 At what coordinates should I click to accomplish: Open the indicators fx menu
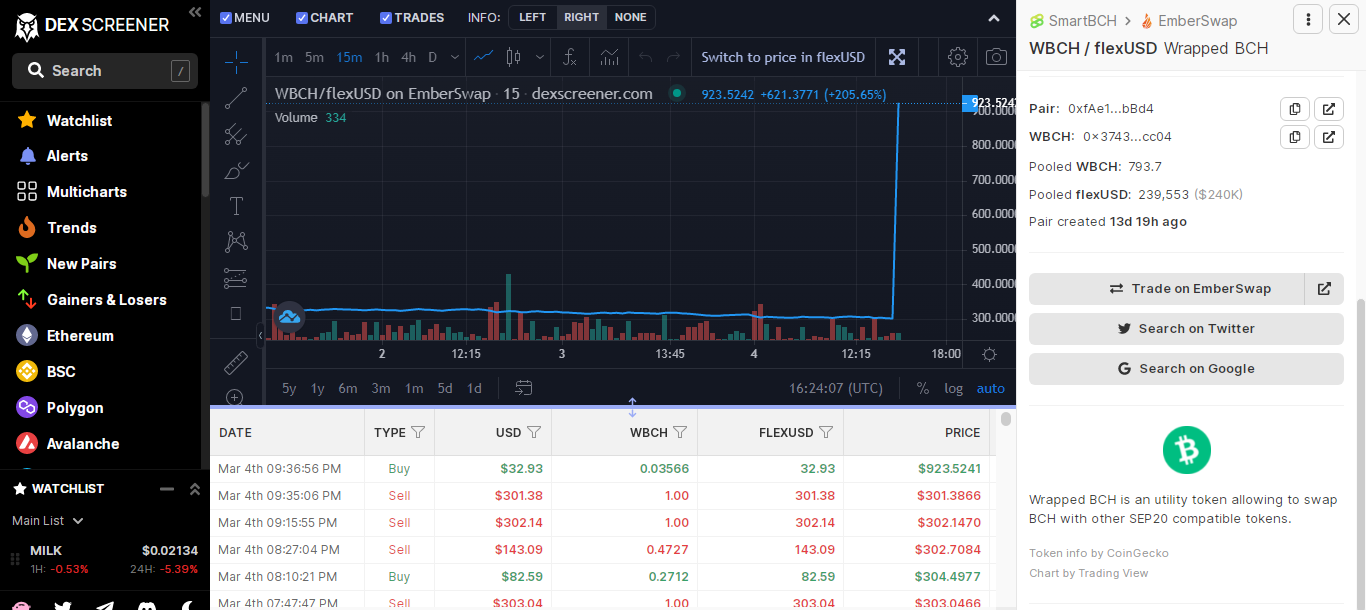pos(570,57)
